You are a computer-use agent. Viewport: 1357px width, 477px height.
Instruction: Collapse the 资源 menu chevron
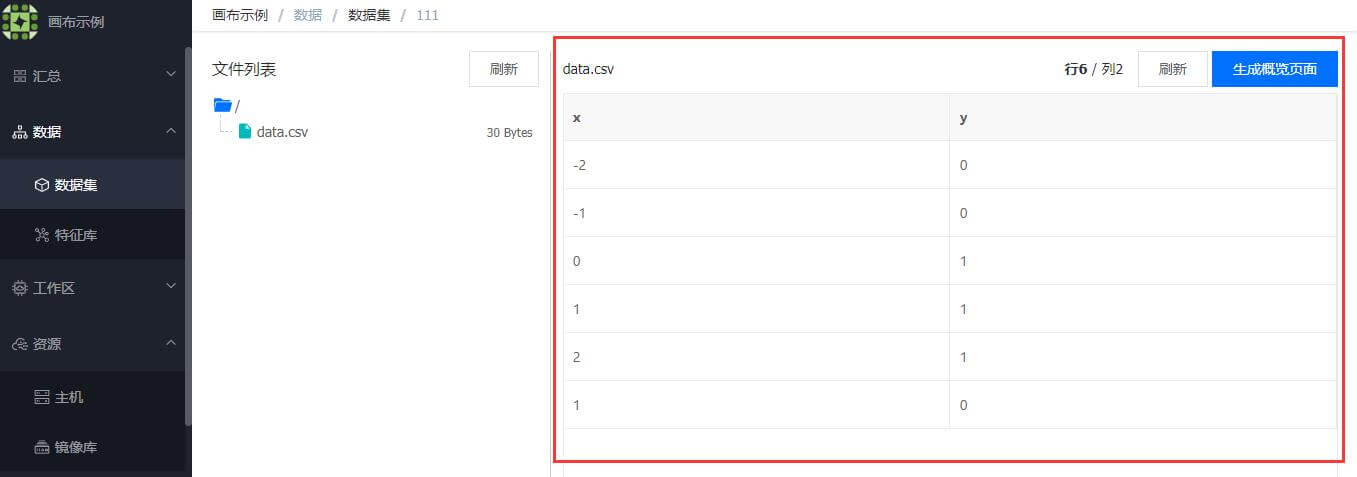[171, 343]
